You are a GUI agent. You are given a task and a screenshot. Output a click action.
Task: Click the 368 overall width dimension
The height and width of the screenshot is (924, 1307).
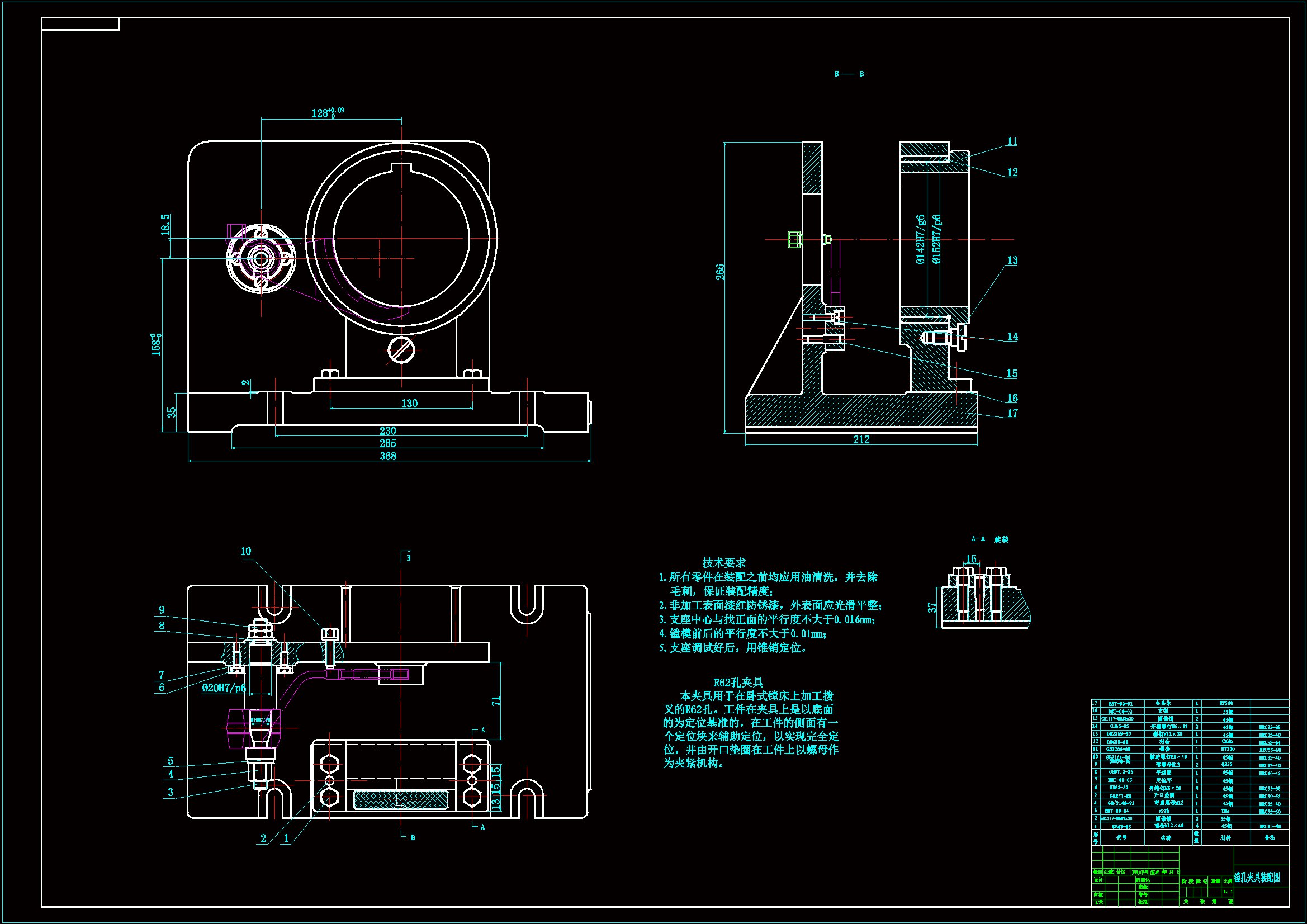387,456
